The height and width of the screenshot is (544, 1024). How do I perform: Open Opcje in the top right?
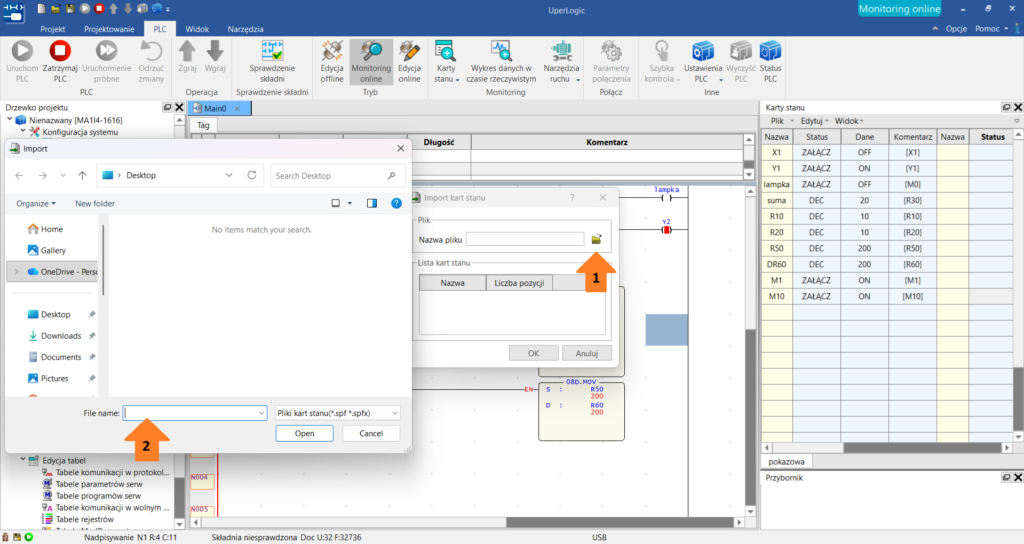pos(956,29)
